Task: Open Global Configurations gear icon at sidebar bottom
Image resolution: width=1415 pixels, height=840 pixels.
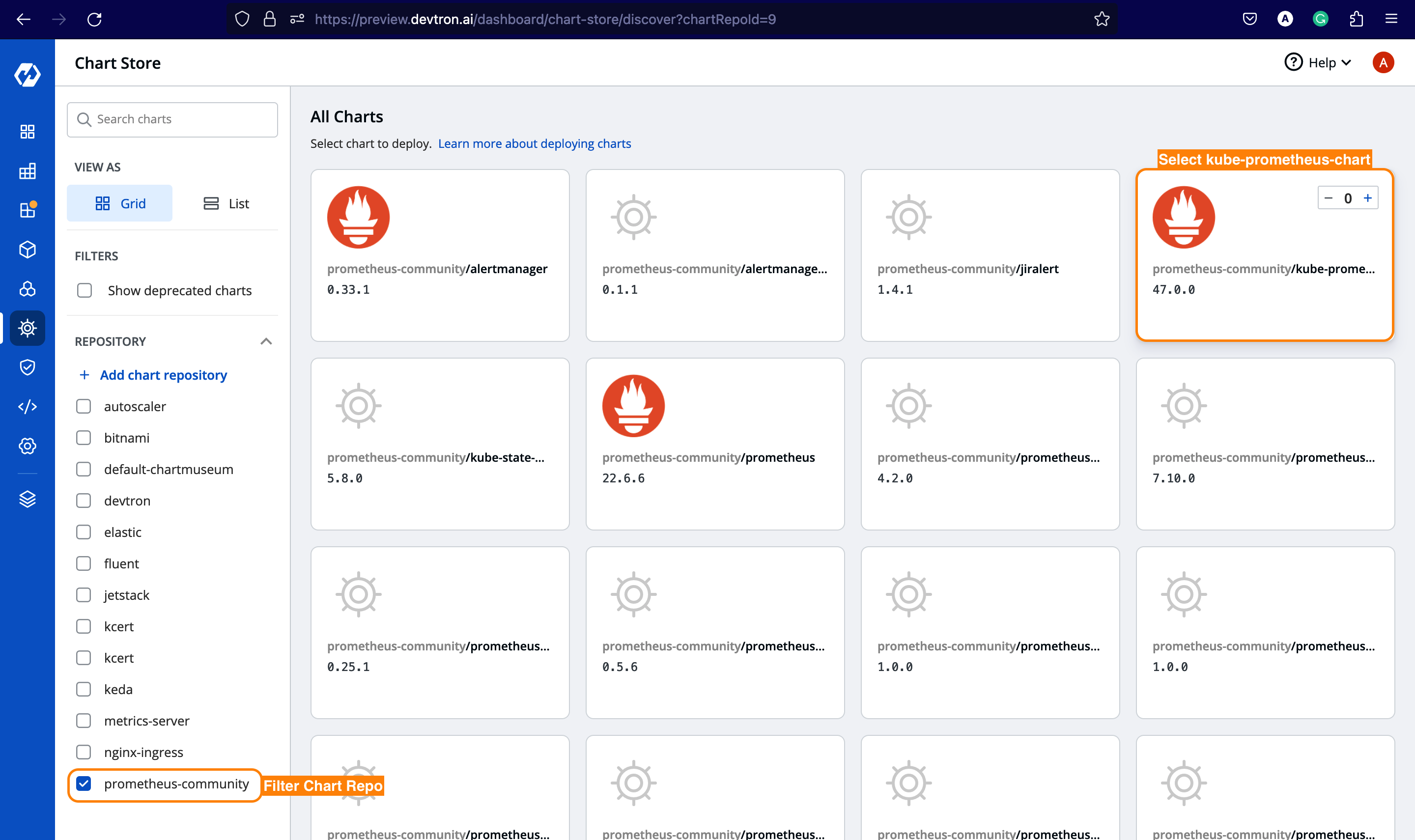Action: [x=27, y=446]
